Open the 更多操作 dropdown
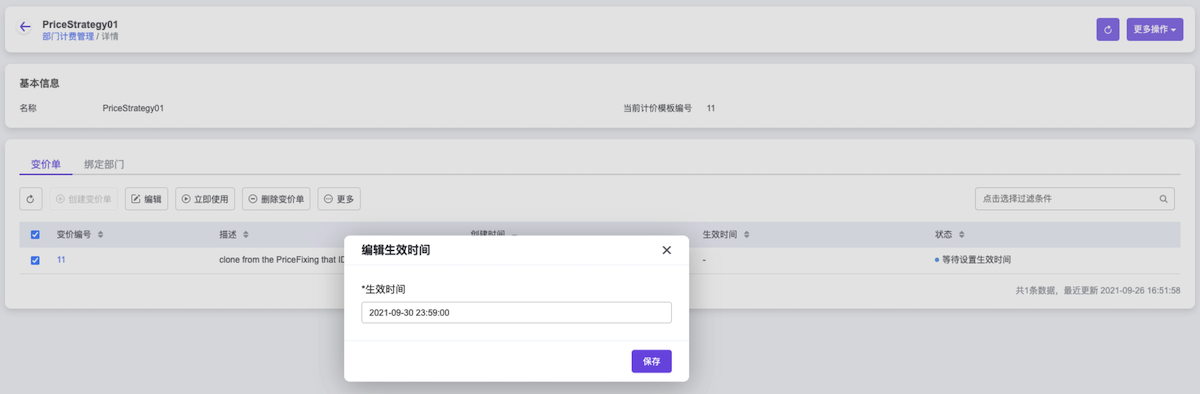 point(1154,30)
